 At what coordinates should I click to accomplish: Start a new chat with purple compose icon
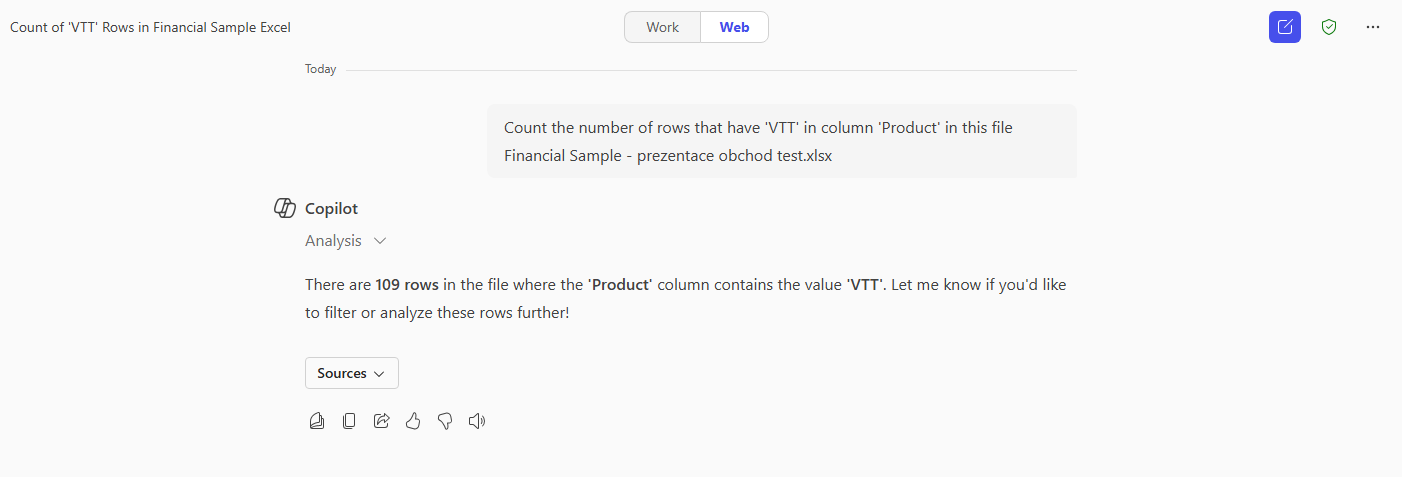pyautogui.click(x=1285, y=27)
